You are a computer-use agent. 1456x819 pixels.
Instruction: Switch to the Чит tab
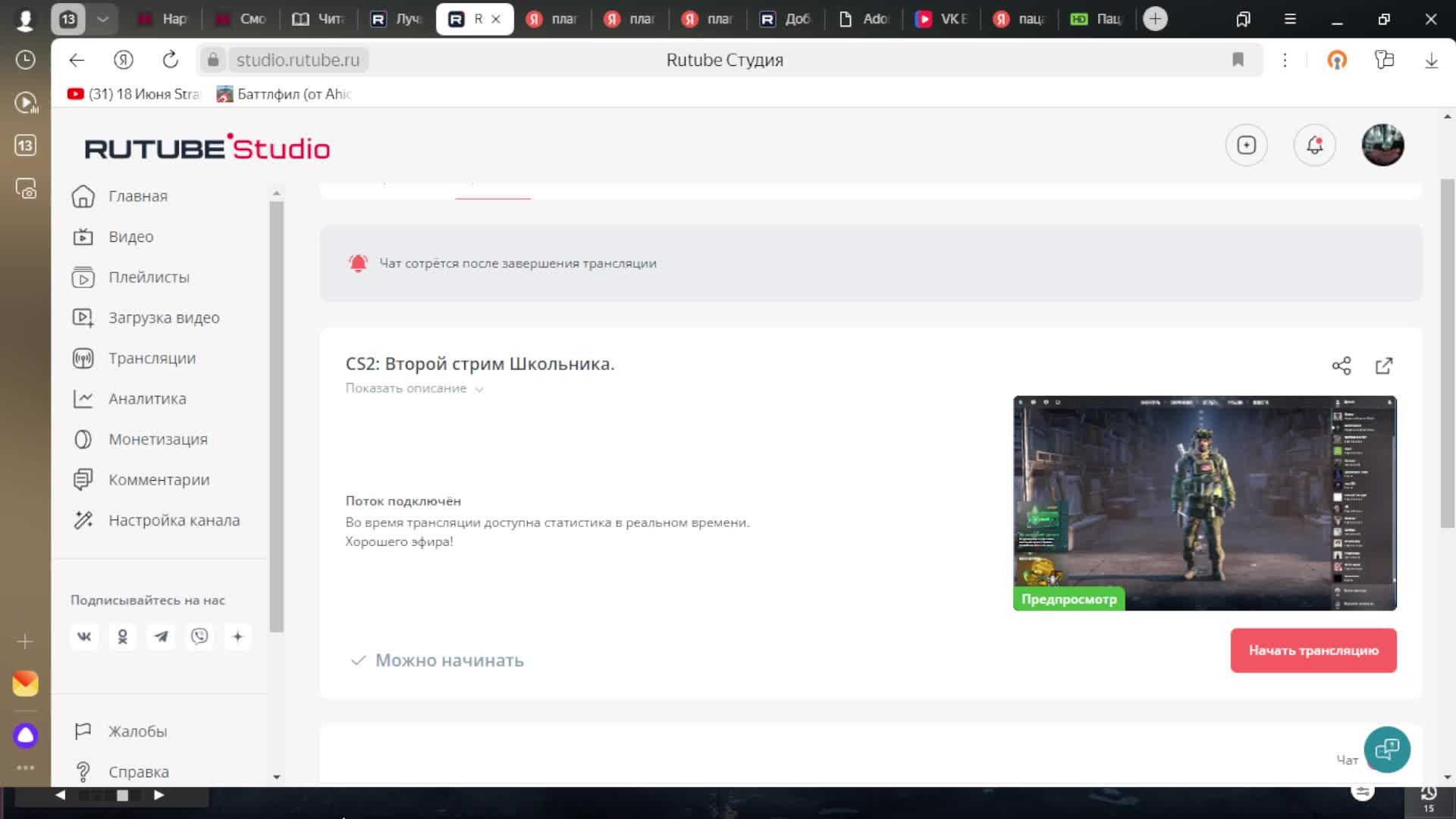(x=318, y=19)
